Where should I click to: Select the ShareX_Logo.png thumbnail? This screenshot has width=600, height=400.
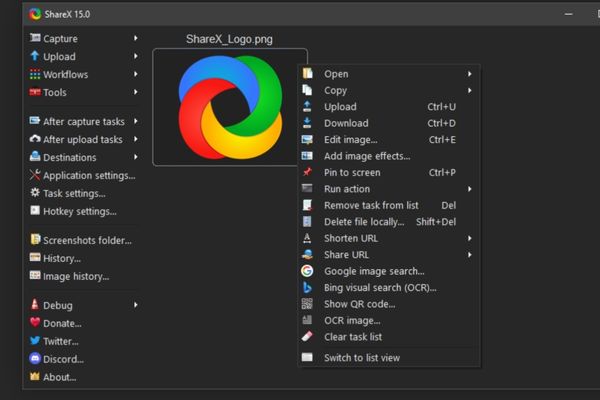click(x=229, y=106)
